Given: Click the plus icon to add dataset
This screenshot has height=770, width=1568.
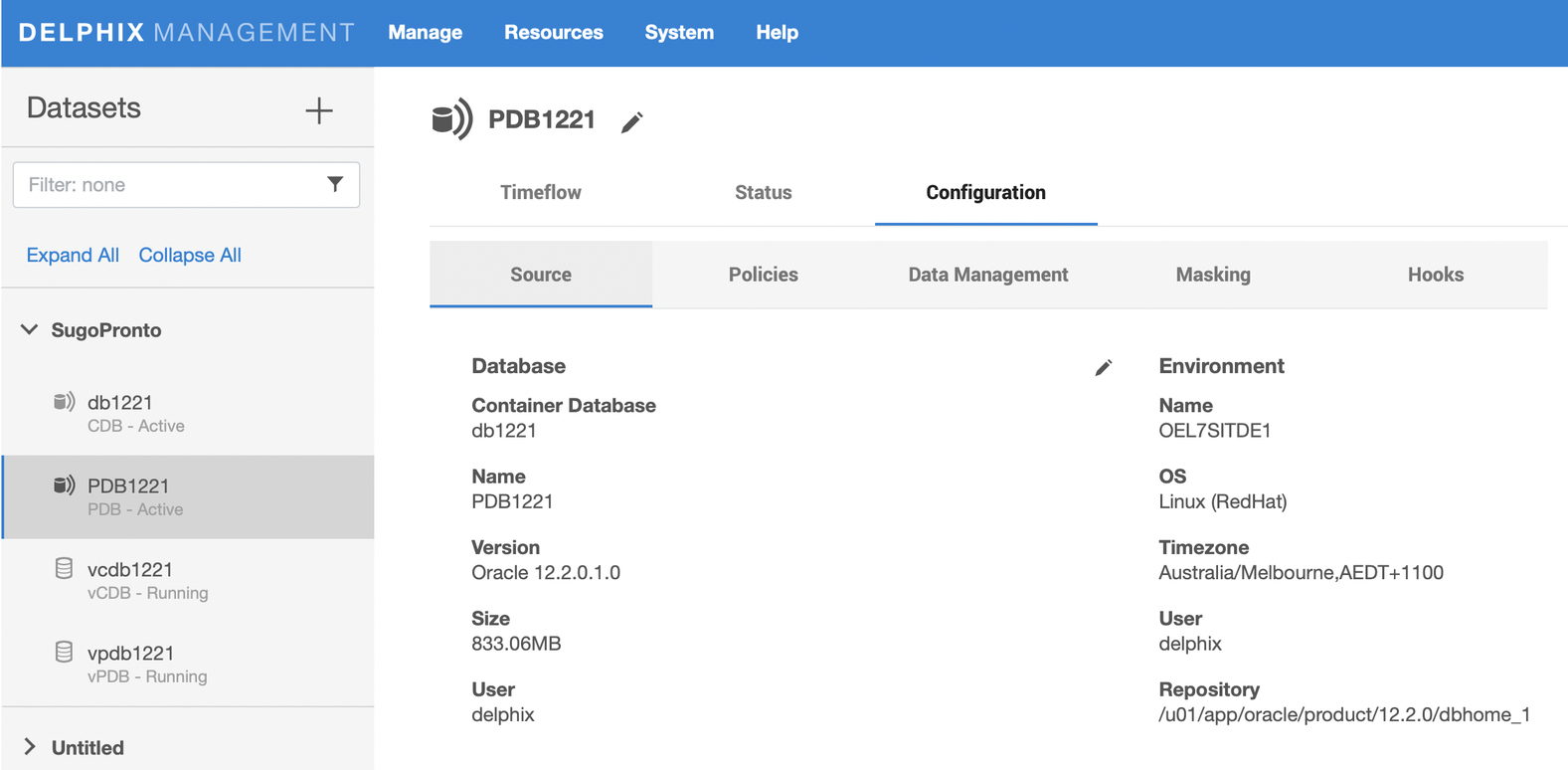Looking at the screenshot, I should coord(318,110).
